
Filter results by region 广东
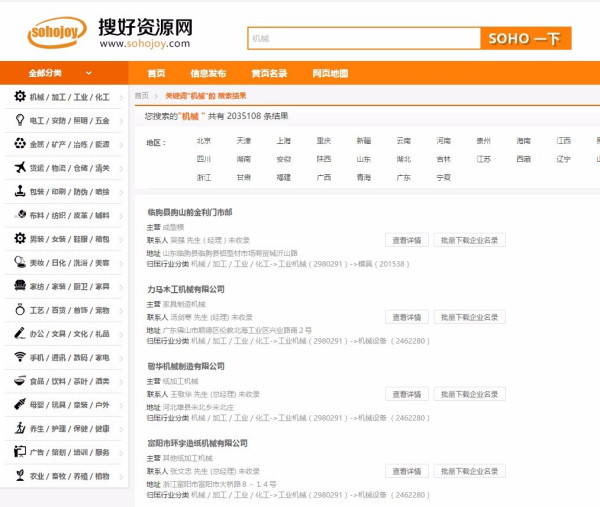point(403,177)
